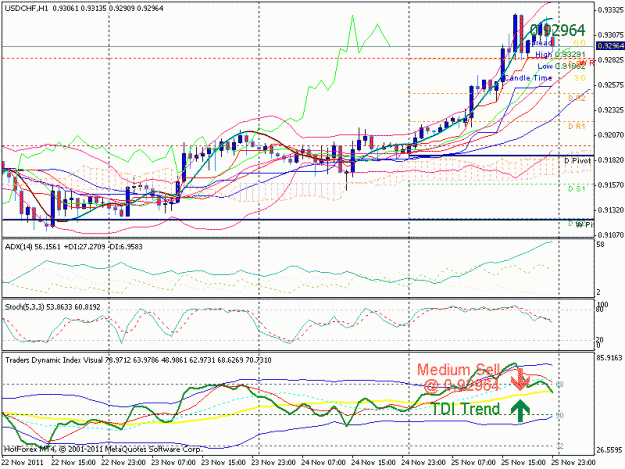
Task: Click the large green 0.92964 price label
Action: [558, 30]
